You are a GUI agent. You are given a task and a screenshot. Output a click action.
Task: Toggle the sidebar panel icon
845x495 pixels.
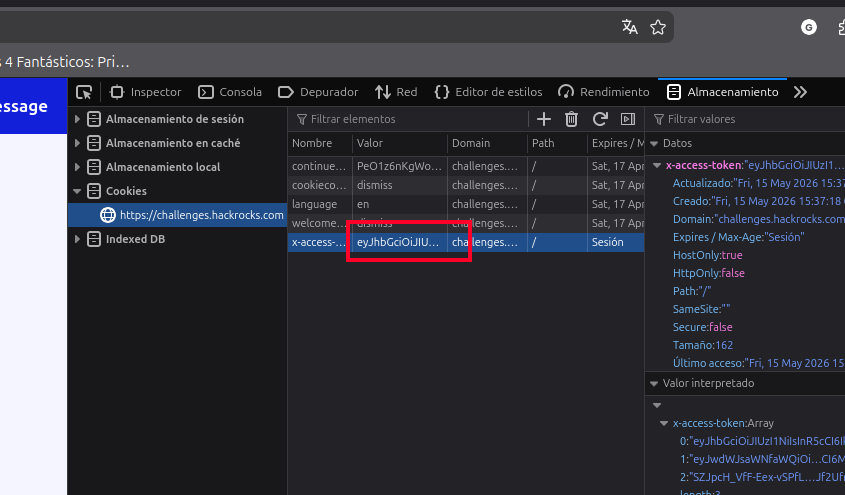628,119
